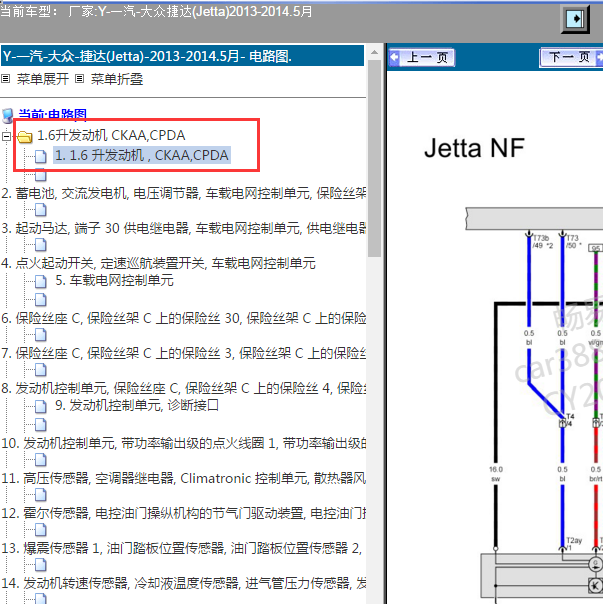Click the scroll-up arrow of the tree scrollbar

click(x=374, y=52)
